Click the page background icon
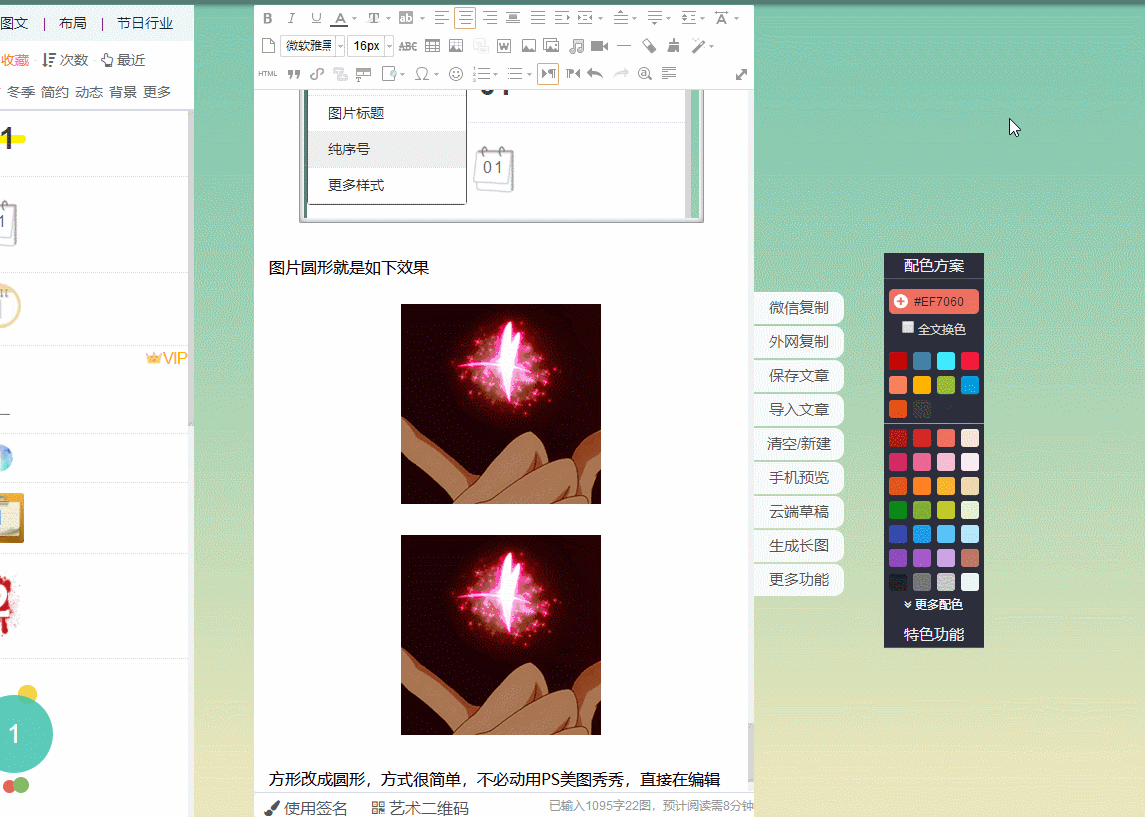Image resolution: width=1145 pixels, height=817 pixels. click(x=390, y=74)
